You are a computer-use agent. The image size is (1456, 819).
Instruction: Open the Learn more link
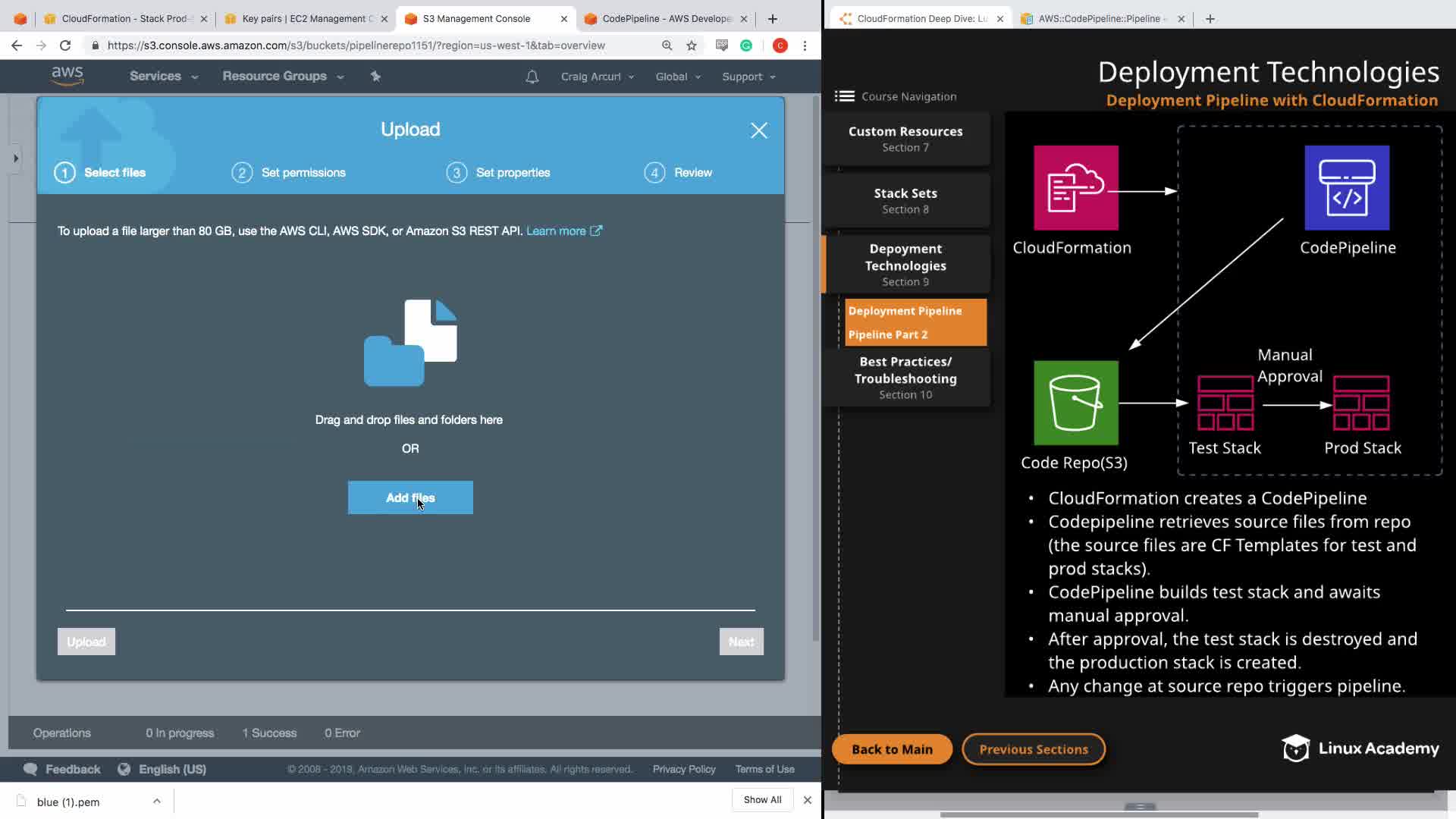coord(556,231)
